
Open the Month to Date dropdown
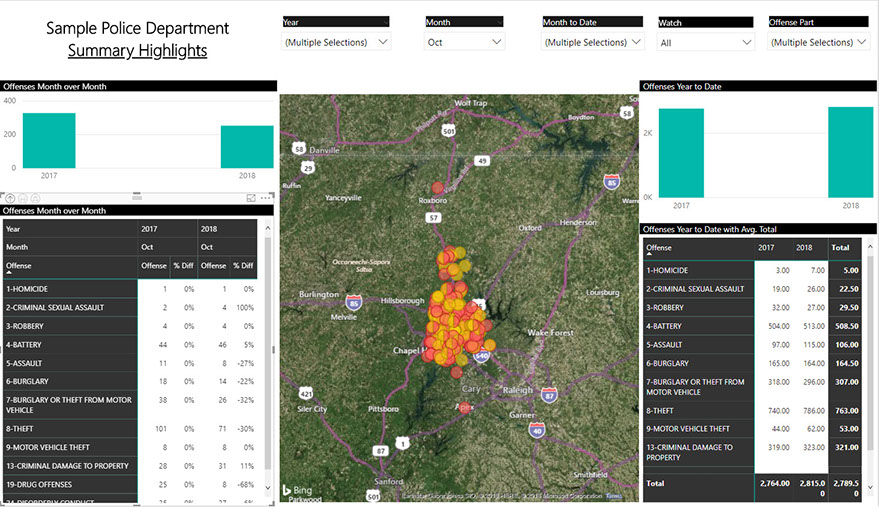592,42
